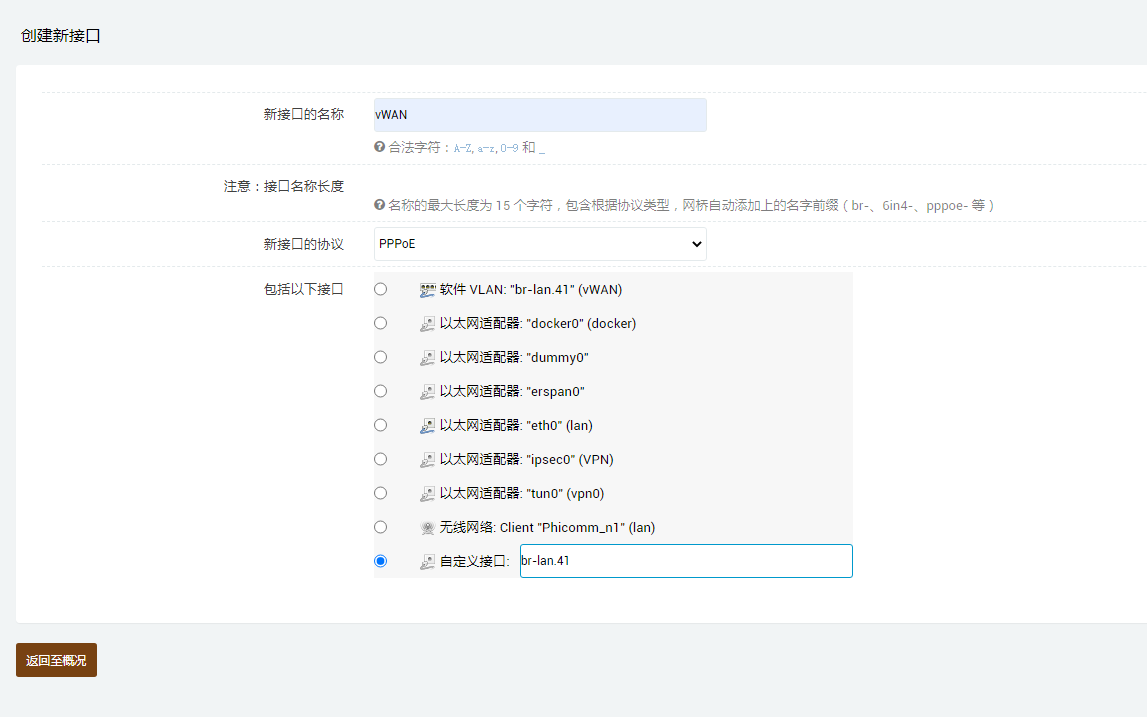Click the 自定义接口: label text

click(x=475, y=561)
